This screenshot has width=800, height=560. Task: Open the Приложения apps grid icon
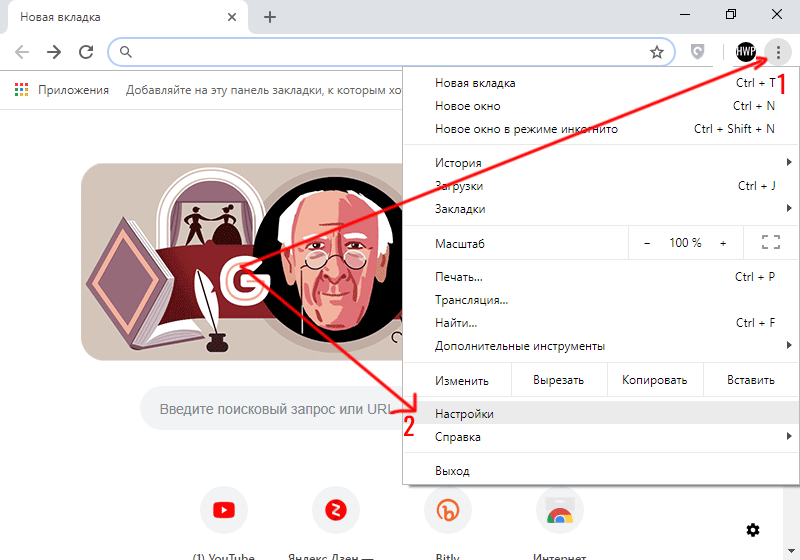(x=21, y=90)
